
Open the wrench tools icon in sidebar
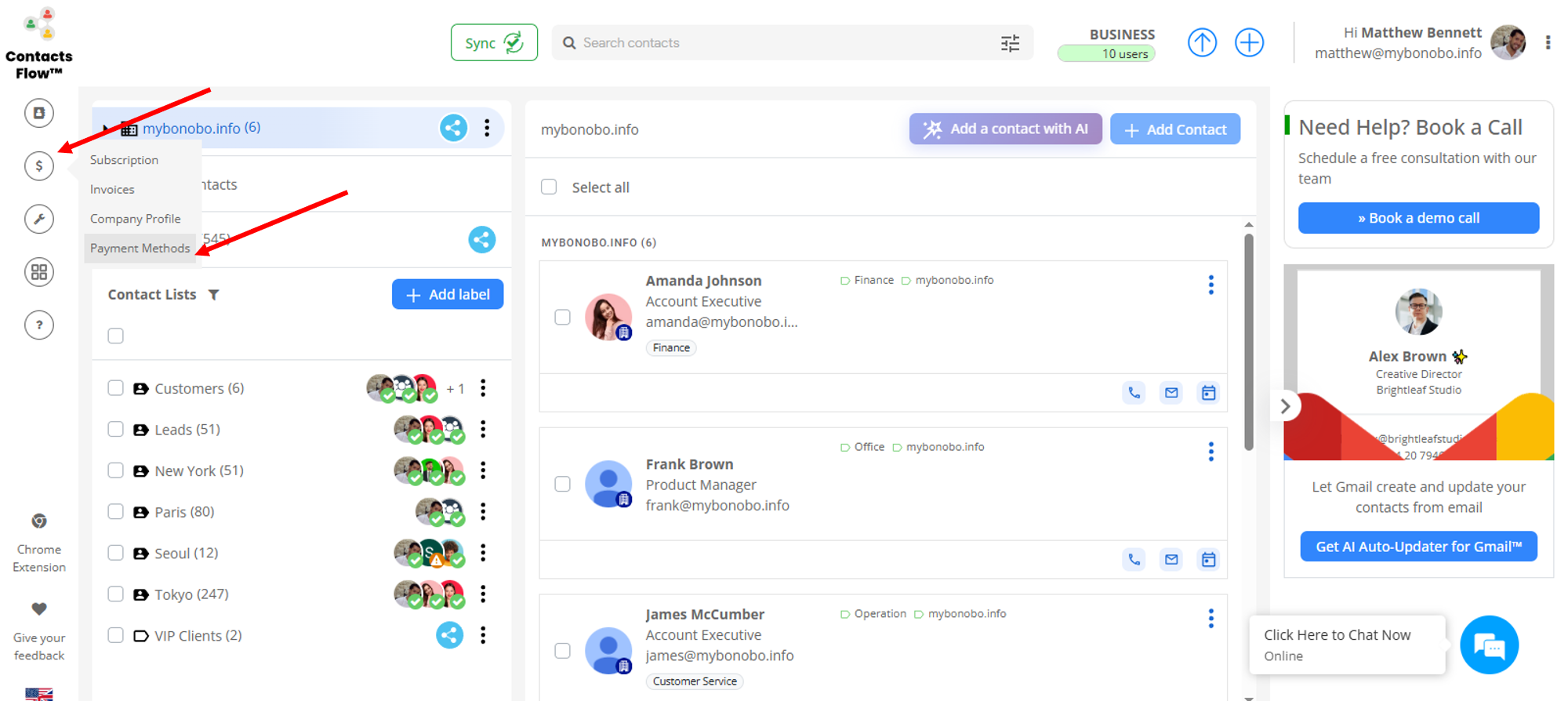[39, 219]
